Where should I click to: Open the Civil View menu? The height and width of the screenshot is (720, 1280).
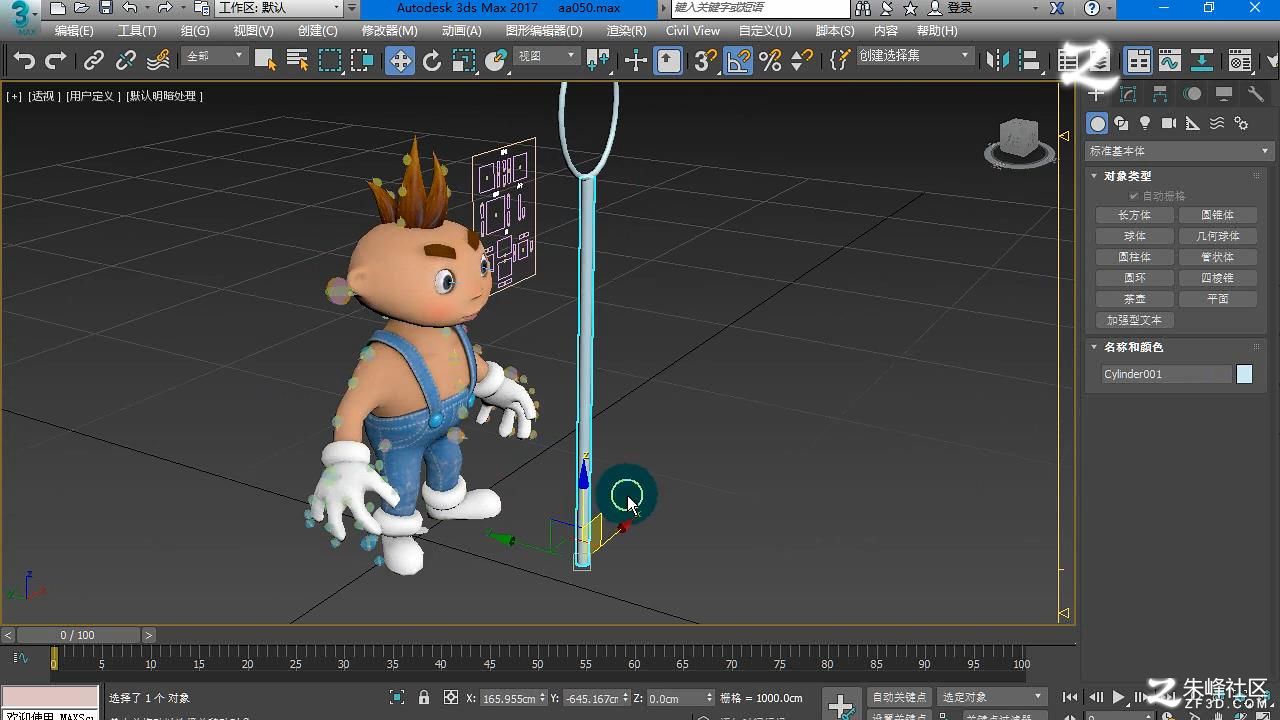(693, 31)
